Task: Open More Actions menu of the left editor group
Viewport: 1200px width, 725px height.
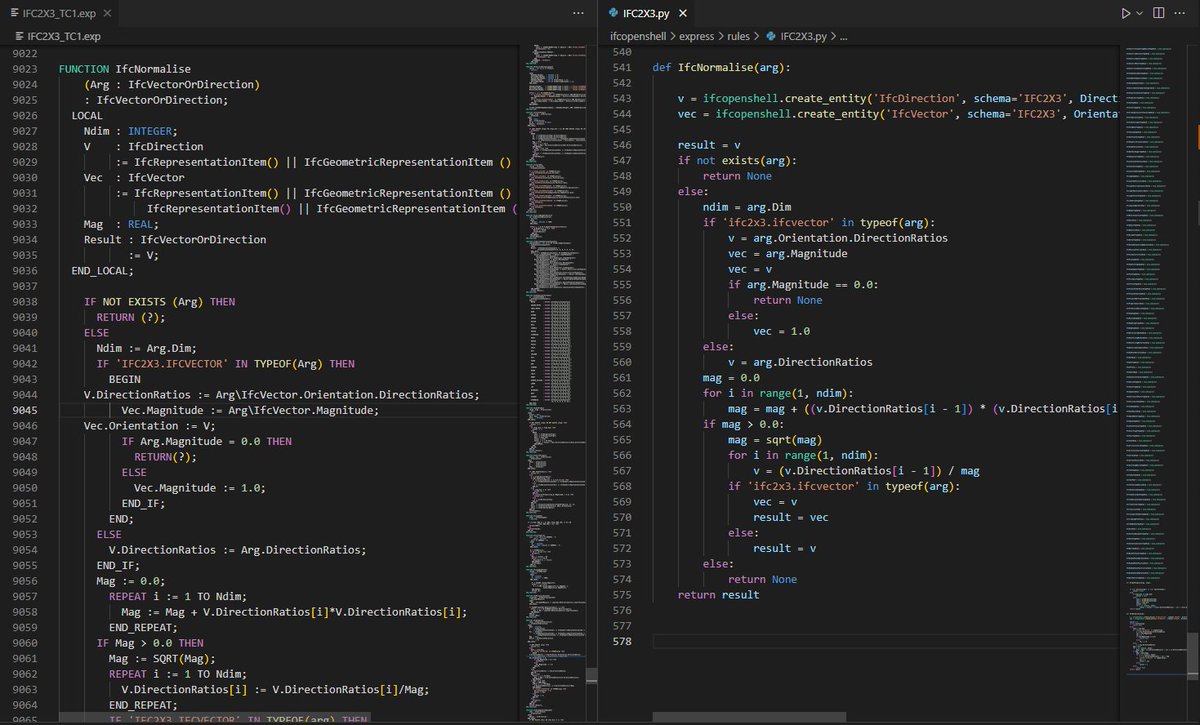Action: 578,13
